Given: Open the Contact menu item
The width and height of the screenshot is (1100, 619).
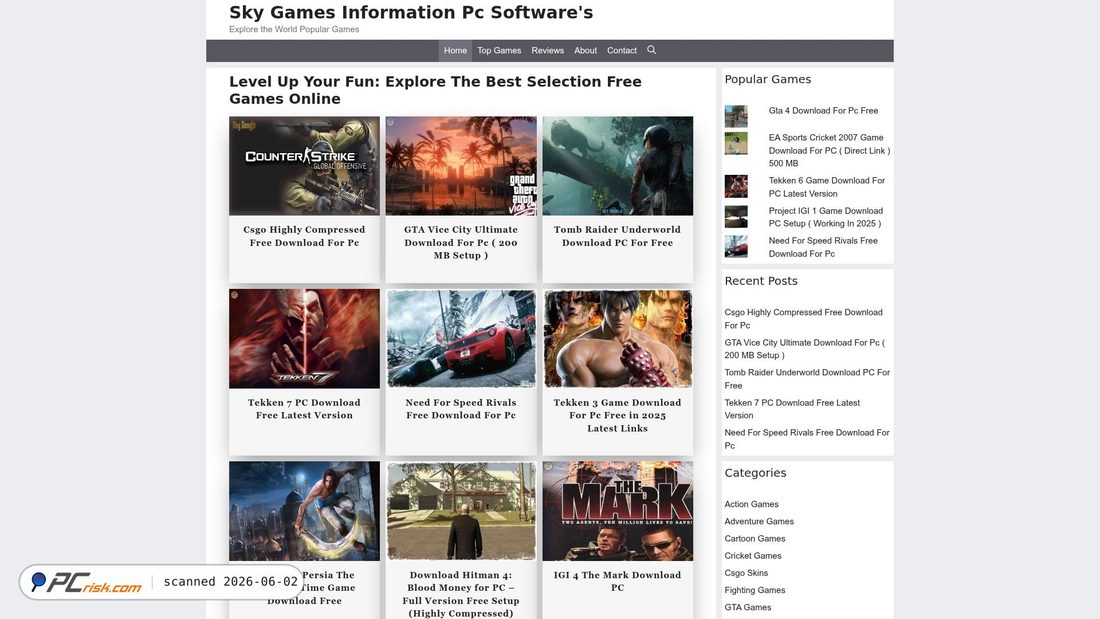Looking at the screenshot, I should tap(622, 51).
